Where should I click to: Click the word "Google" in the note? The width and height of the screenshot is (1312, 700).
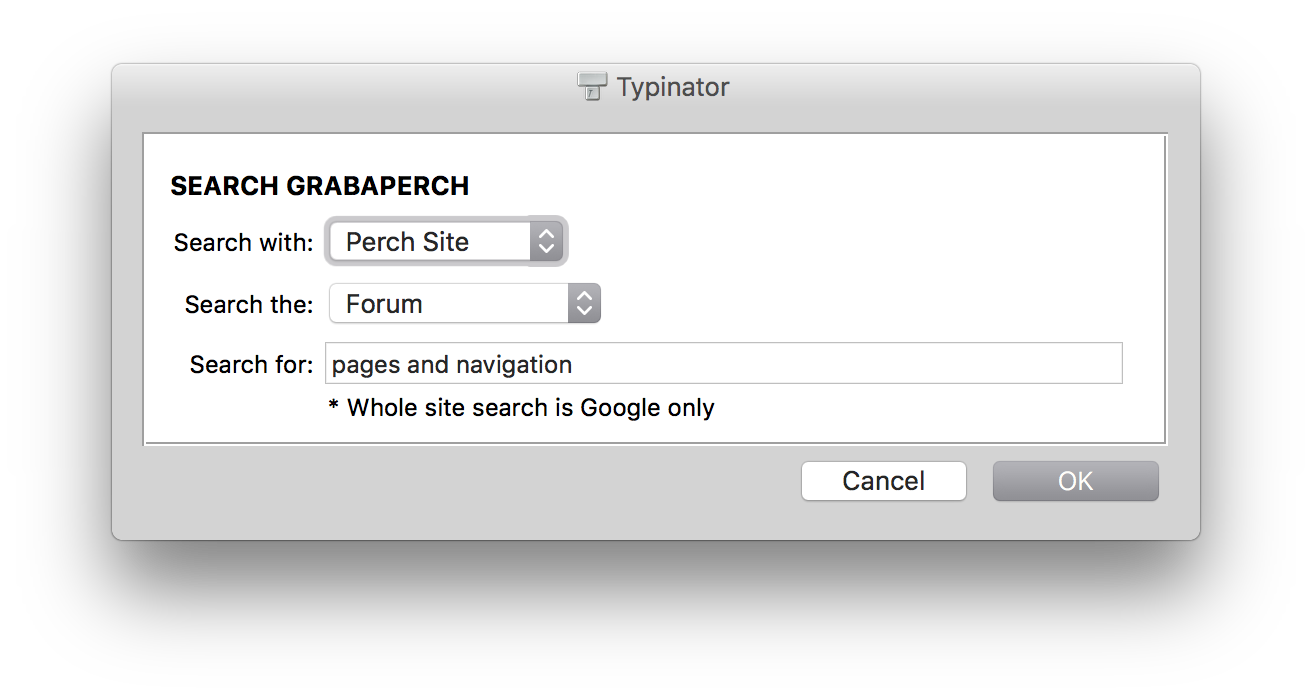pyautogui.click(x=620, y=408)
